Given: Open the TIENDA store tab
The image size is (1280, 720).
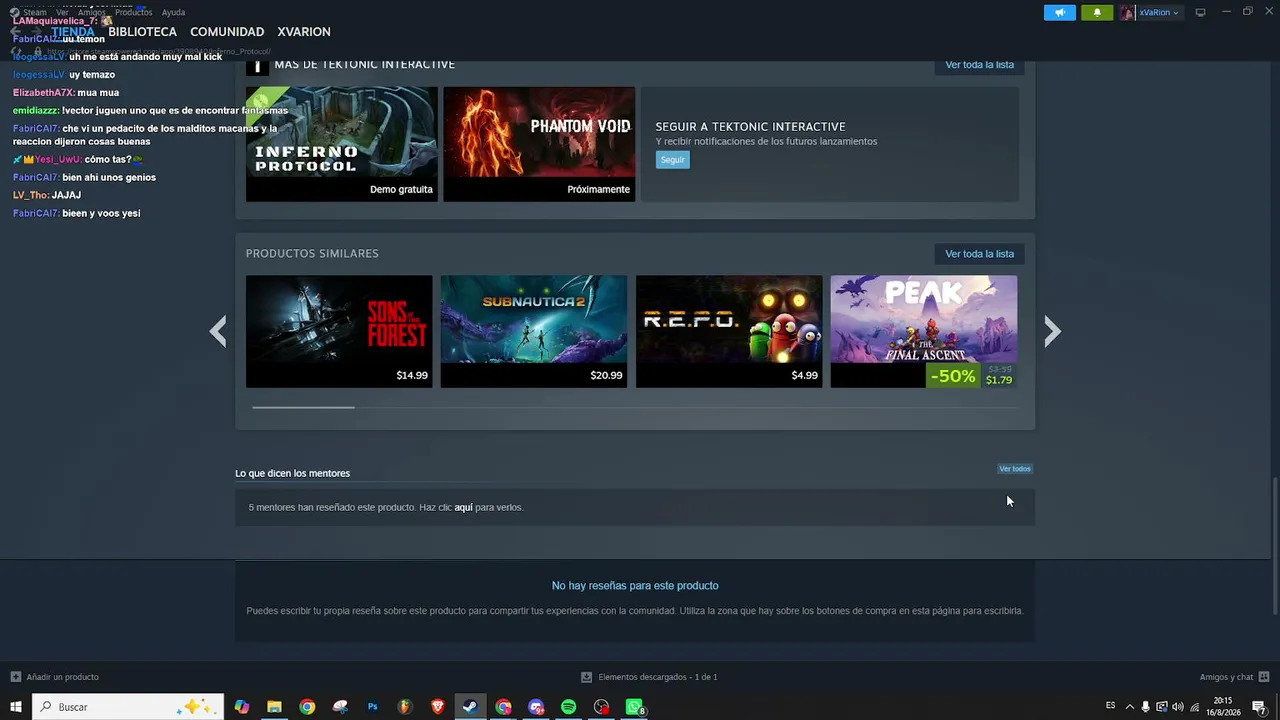Looking at the screenshot, I should pyautogui.click(x=73, y=32).
